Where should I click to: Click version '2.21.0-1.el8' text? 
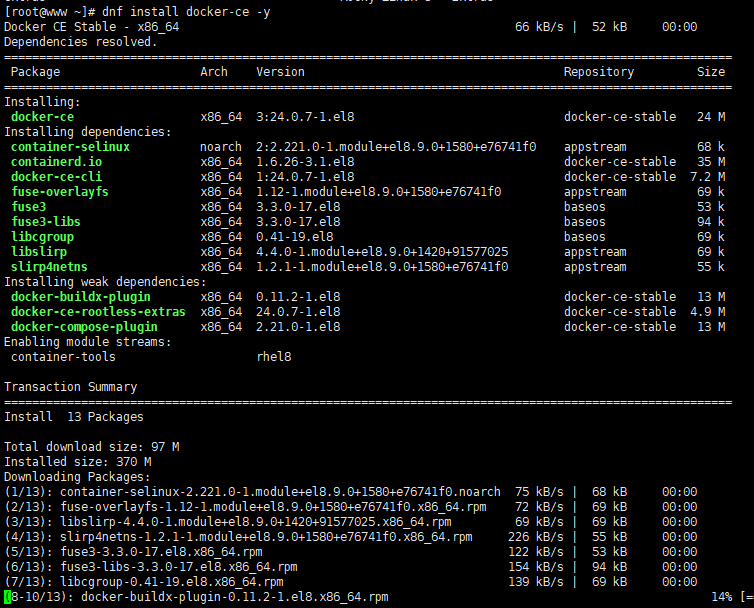(298, 327)
